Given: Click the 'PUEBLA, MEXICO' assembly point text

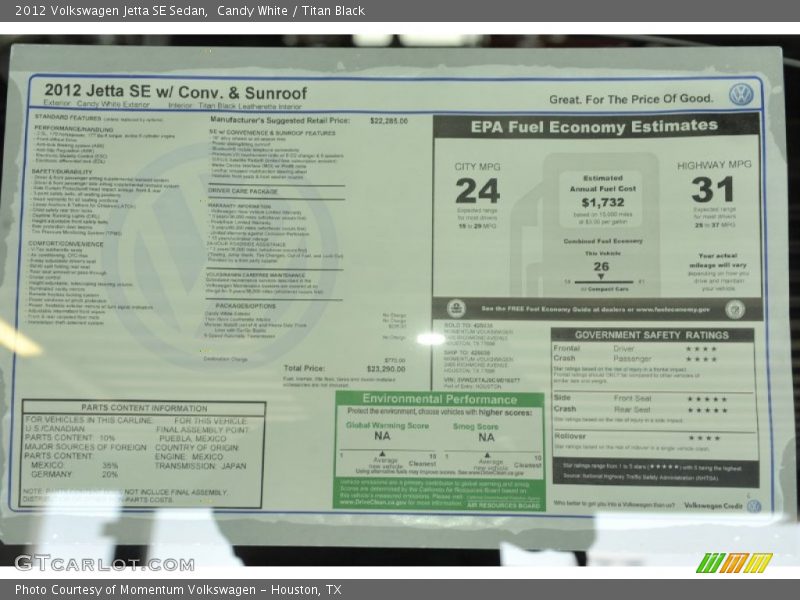Looking at the screenshot, I should [193, 439].
